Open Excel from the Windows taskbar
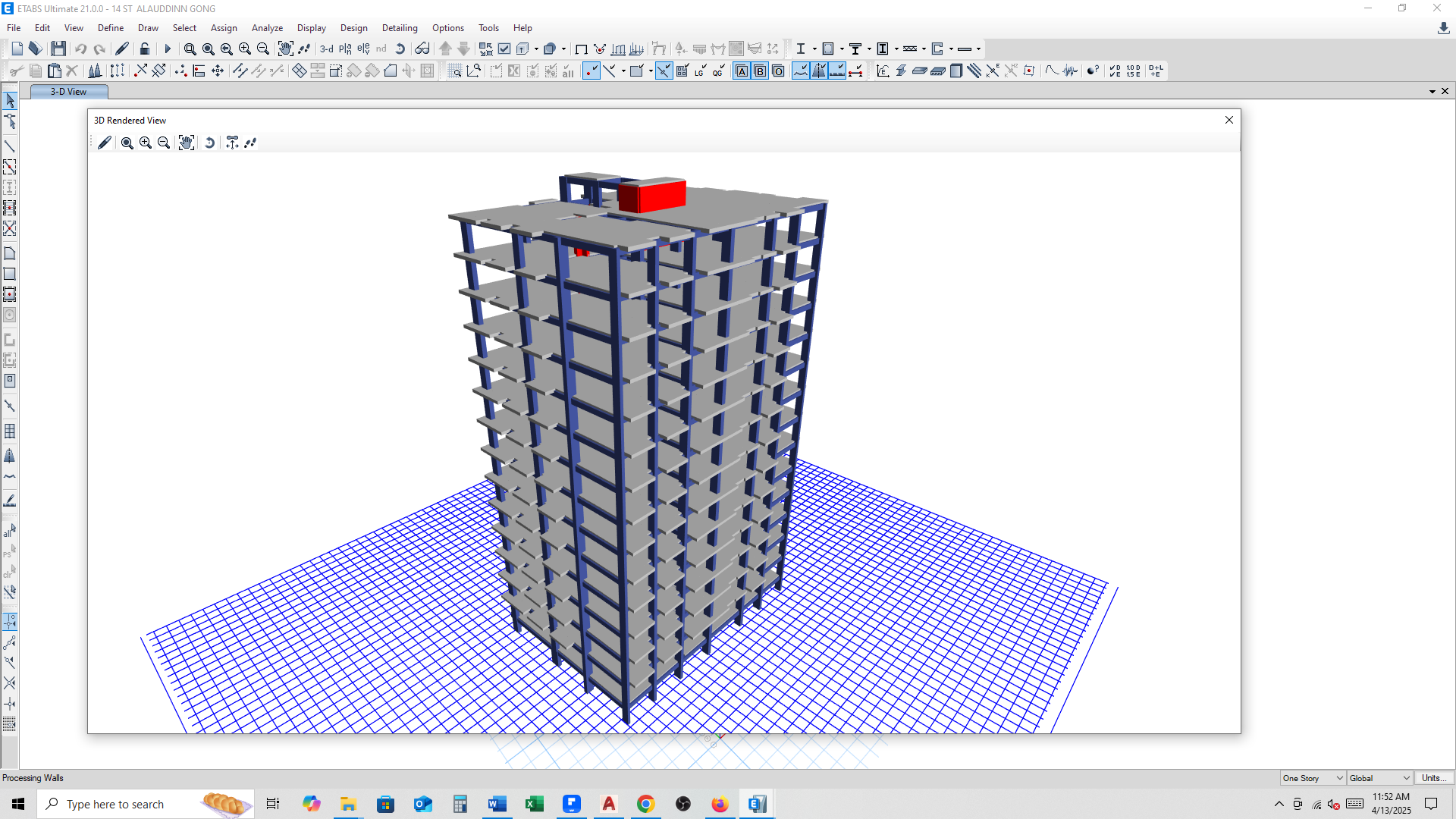This screenshot has height=819, width=1456. tap(535, 804)
